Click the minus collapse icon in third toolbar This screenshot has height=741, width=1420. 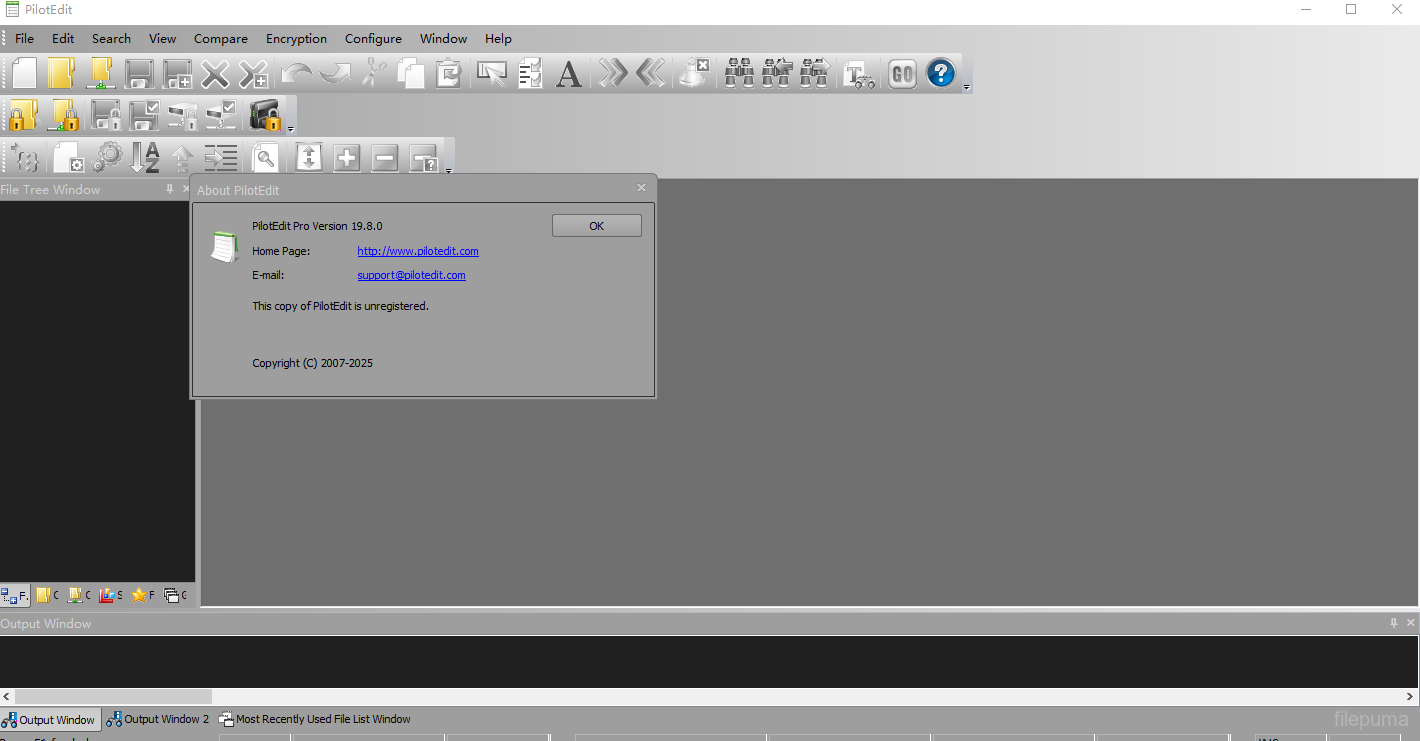tap(385, 157)
